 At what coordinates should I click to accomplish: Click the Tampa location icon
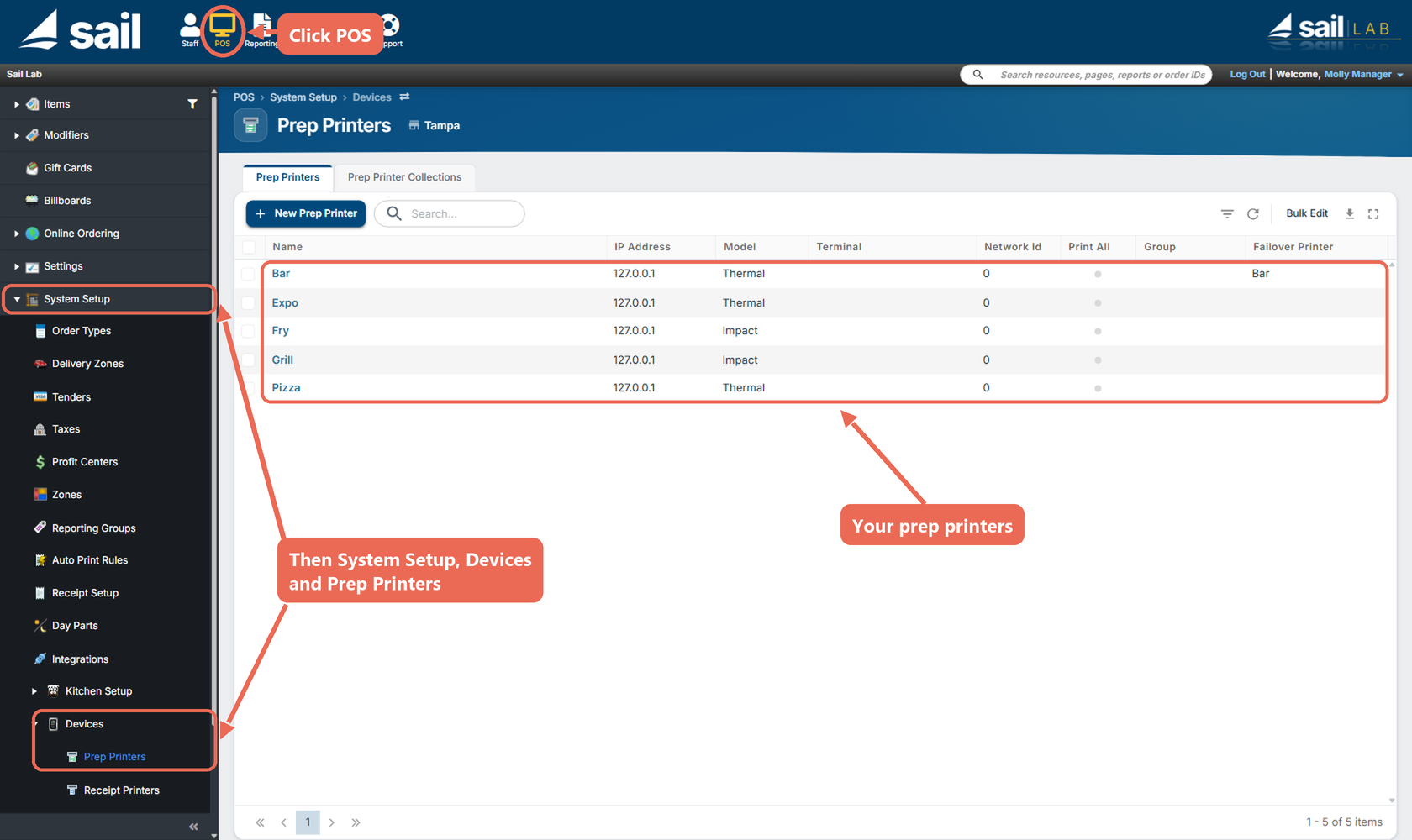414,125
